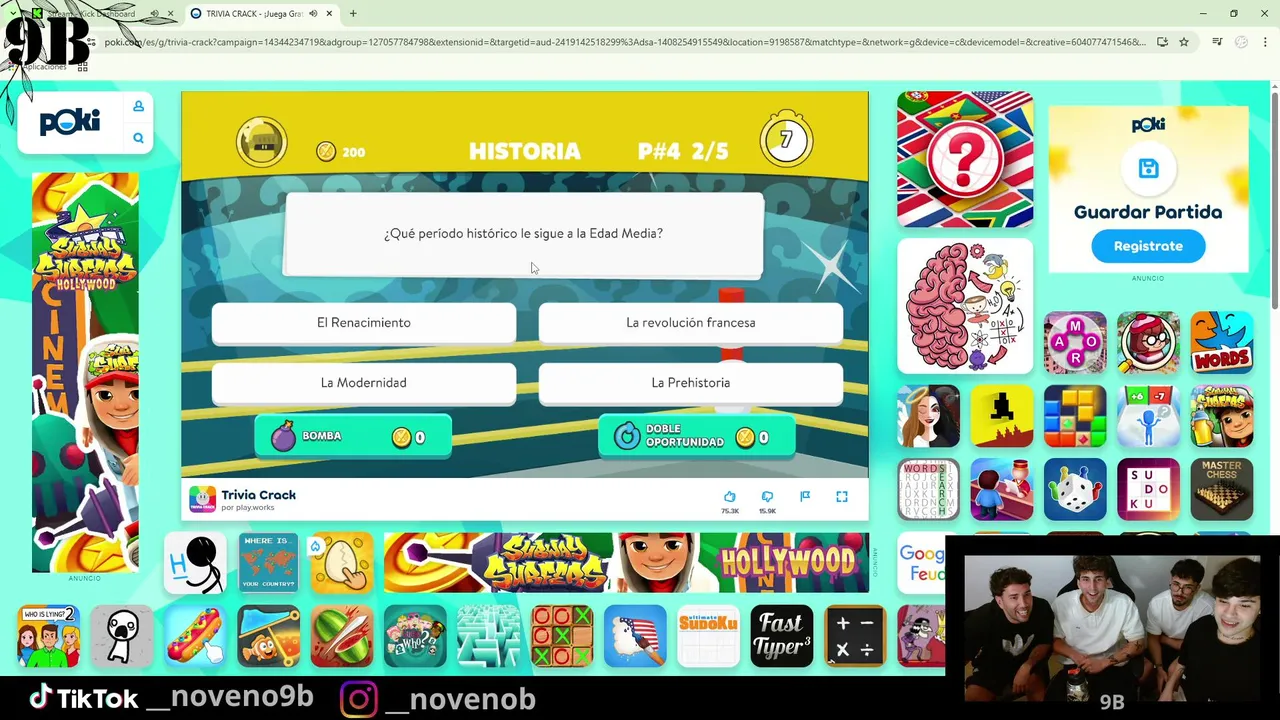Click the Trivia Crack title below the game
The width and height of the screenshot is (1280, 720).
(x=259, y=495)
